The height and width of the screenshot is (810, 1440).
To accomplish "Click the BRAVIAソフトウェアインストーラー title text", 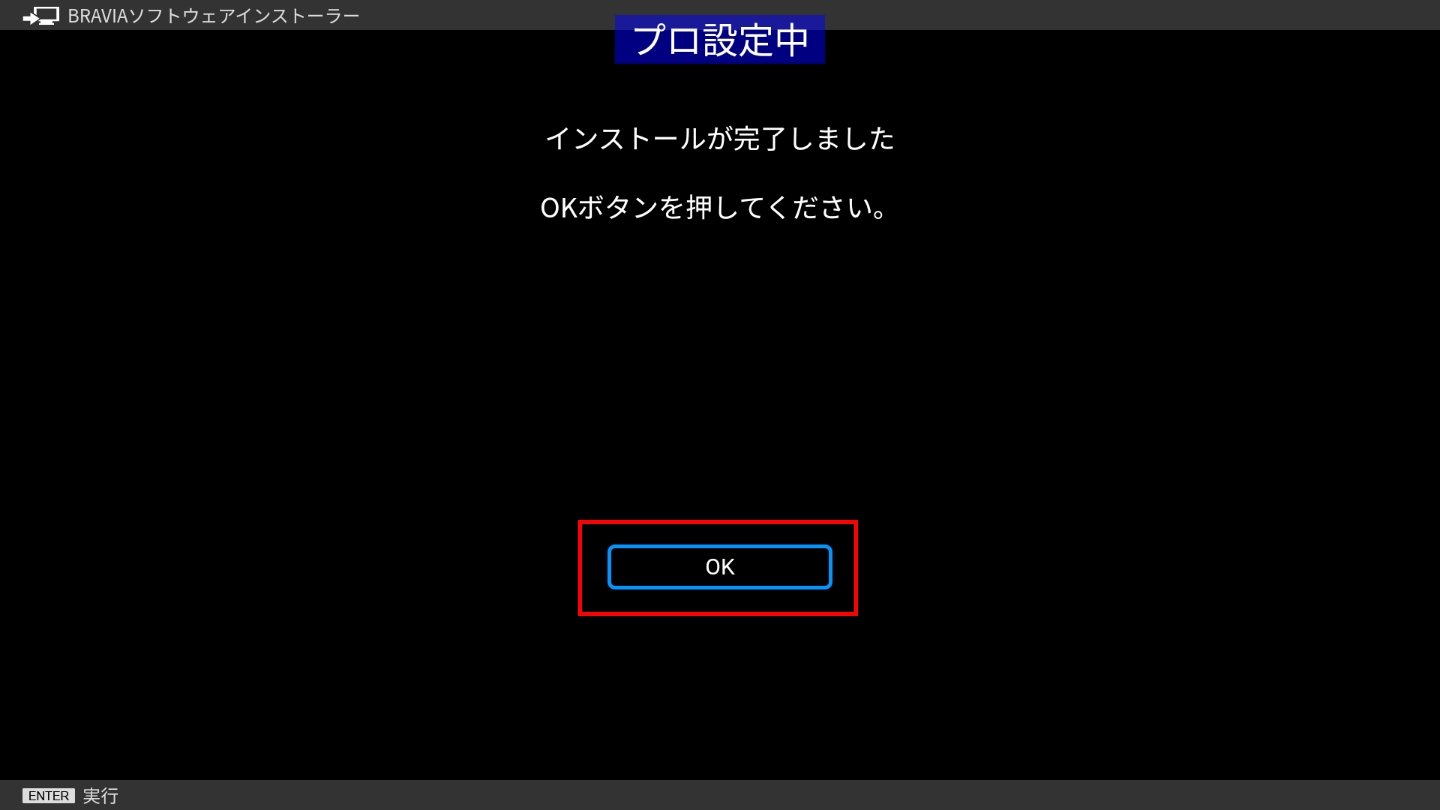I will coord(213,16).
